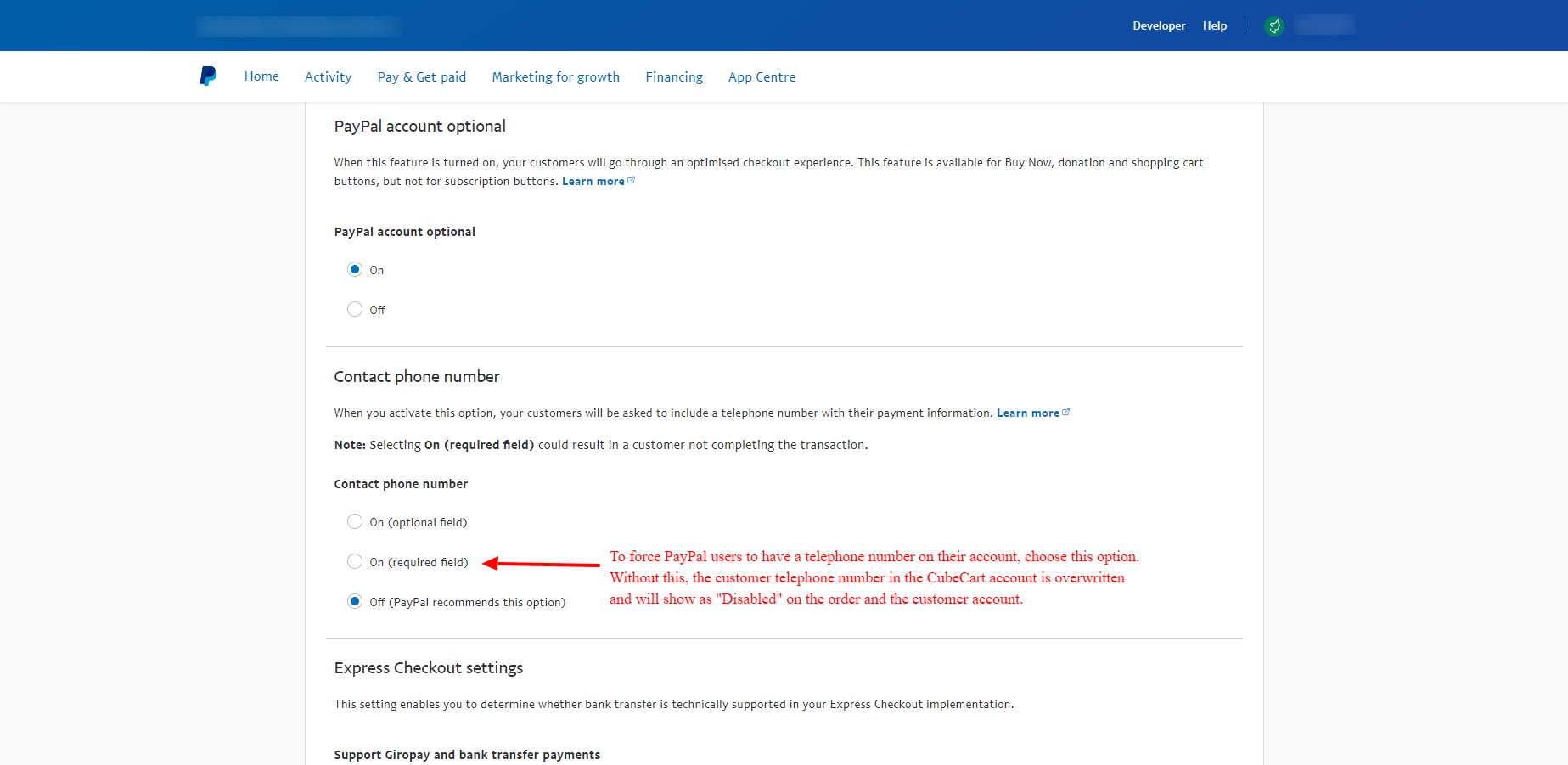Go to the Home menu item
This screenshot has width=1568, height=765.
pos(261,76)
